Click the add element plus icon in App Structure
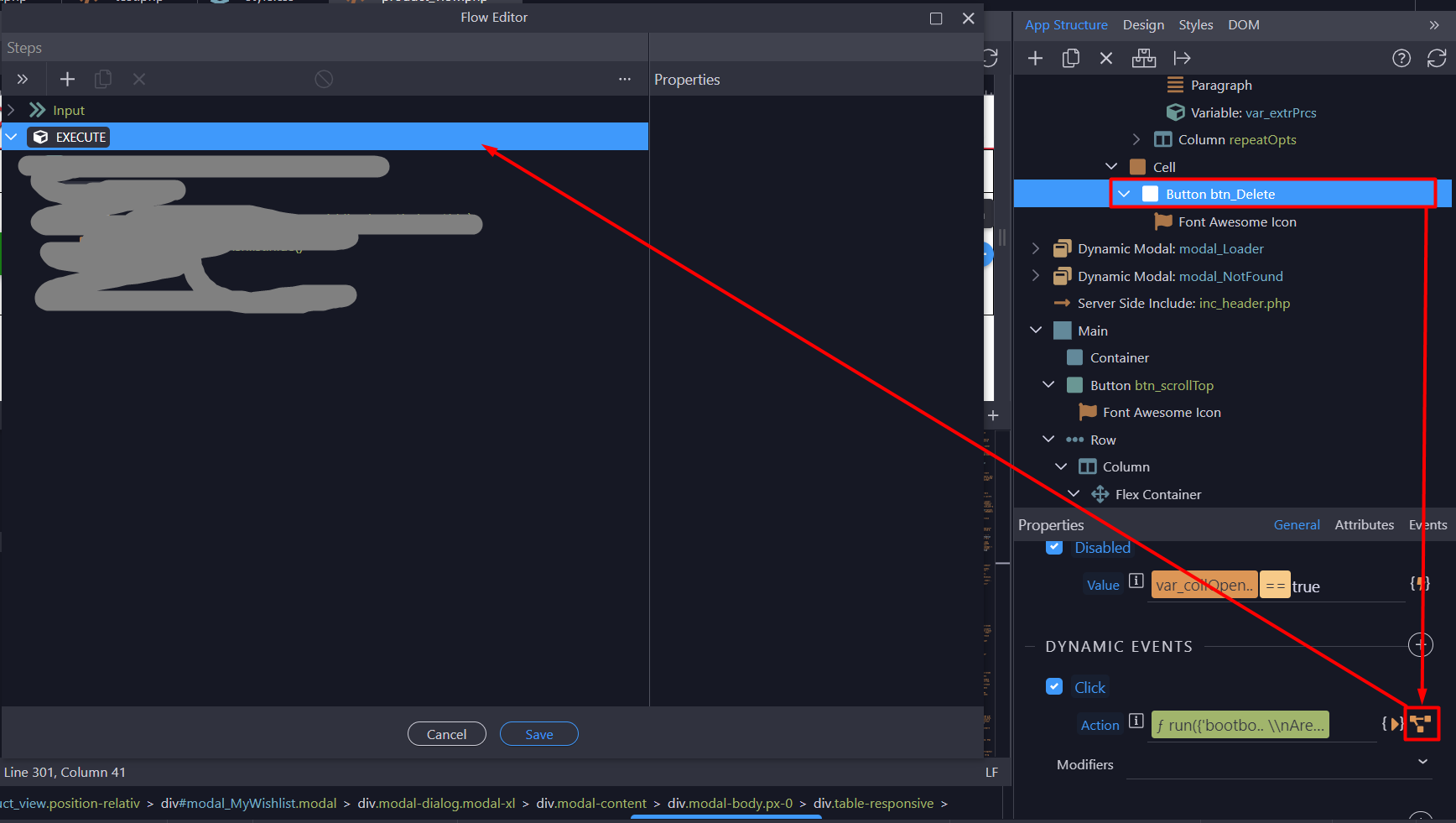This screenshot has height=823, width=1456. click(x=1035, y=58)
